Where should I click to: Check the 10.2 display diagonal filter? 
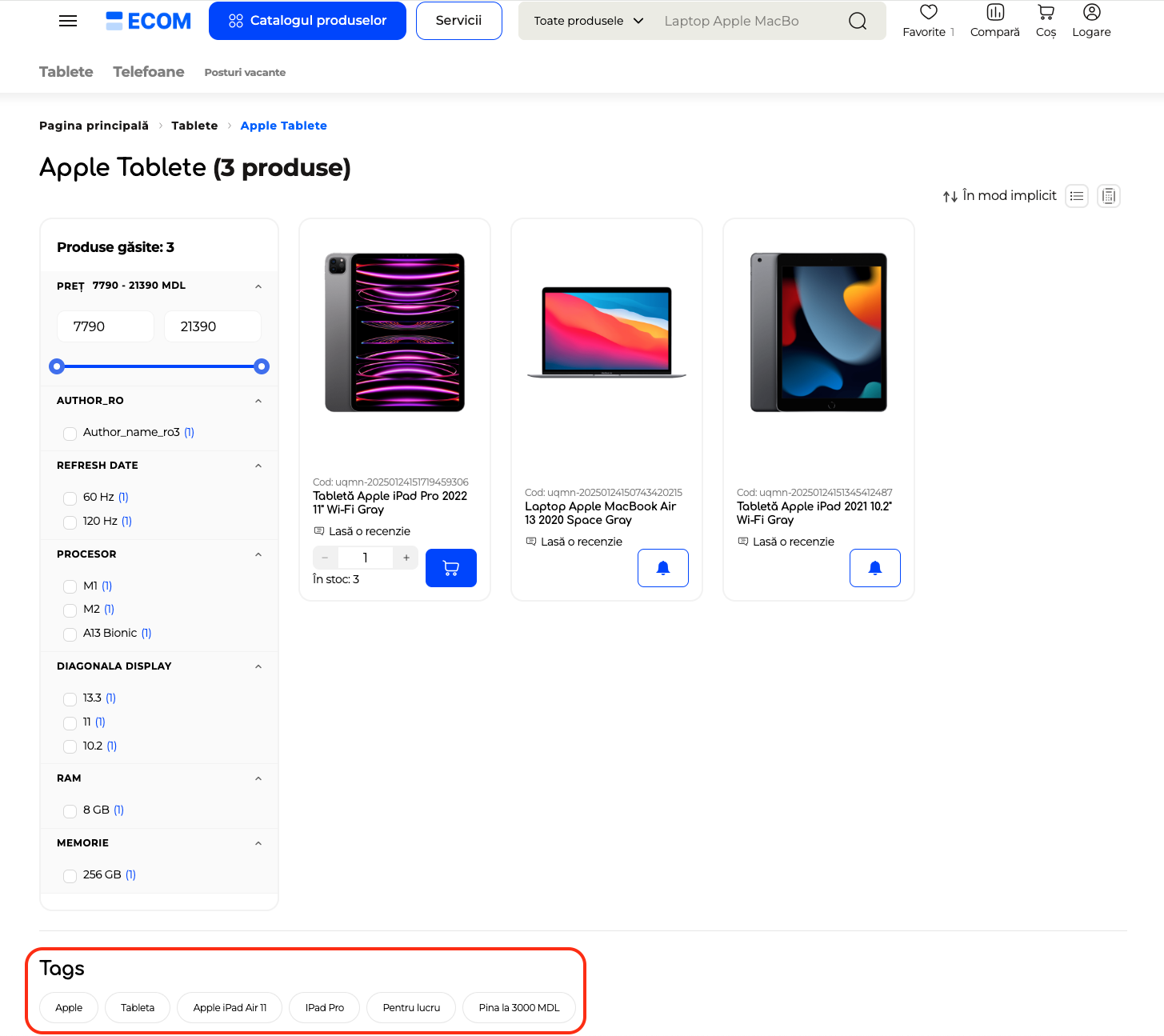click(70, 746)
